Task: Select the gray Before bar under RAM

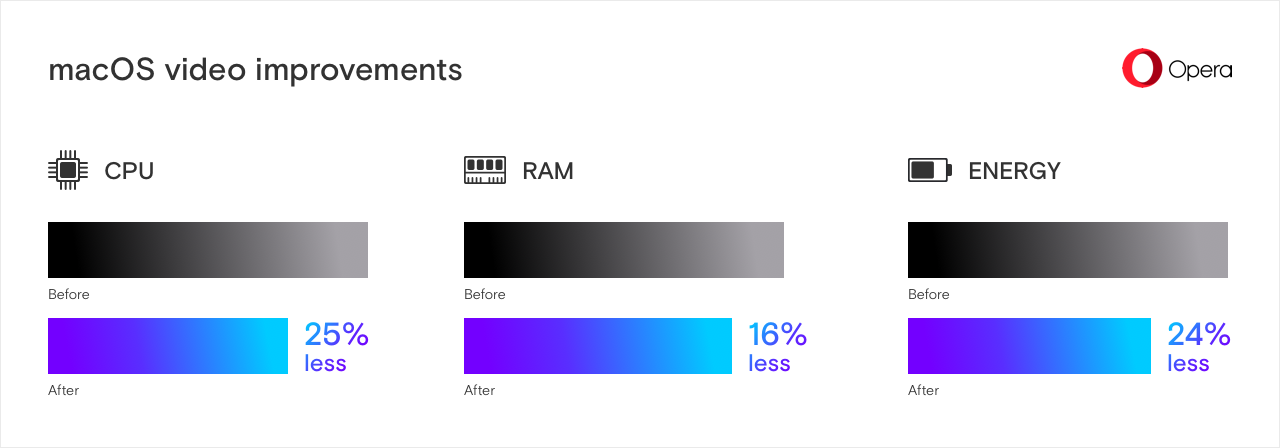Action: pos(624,250)
